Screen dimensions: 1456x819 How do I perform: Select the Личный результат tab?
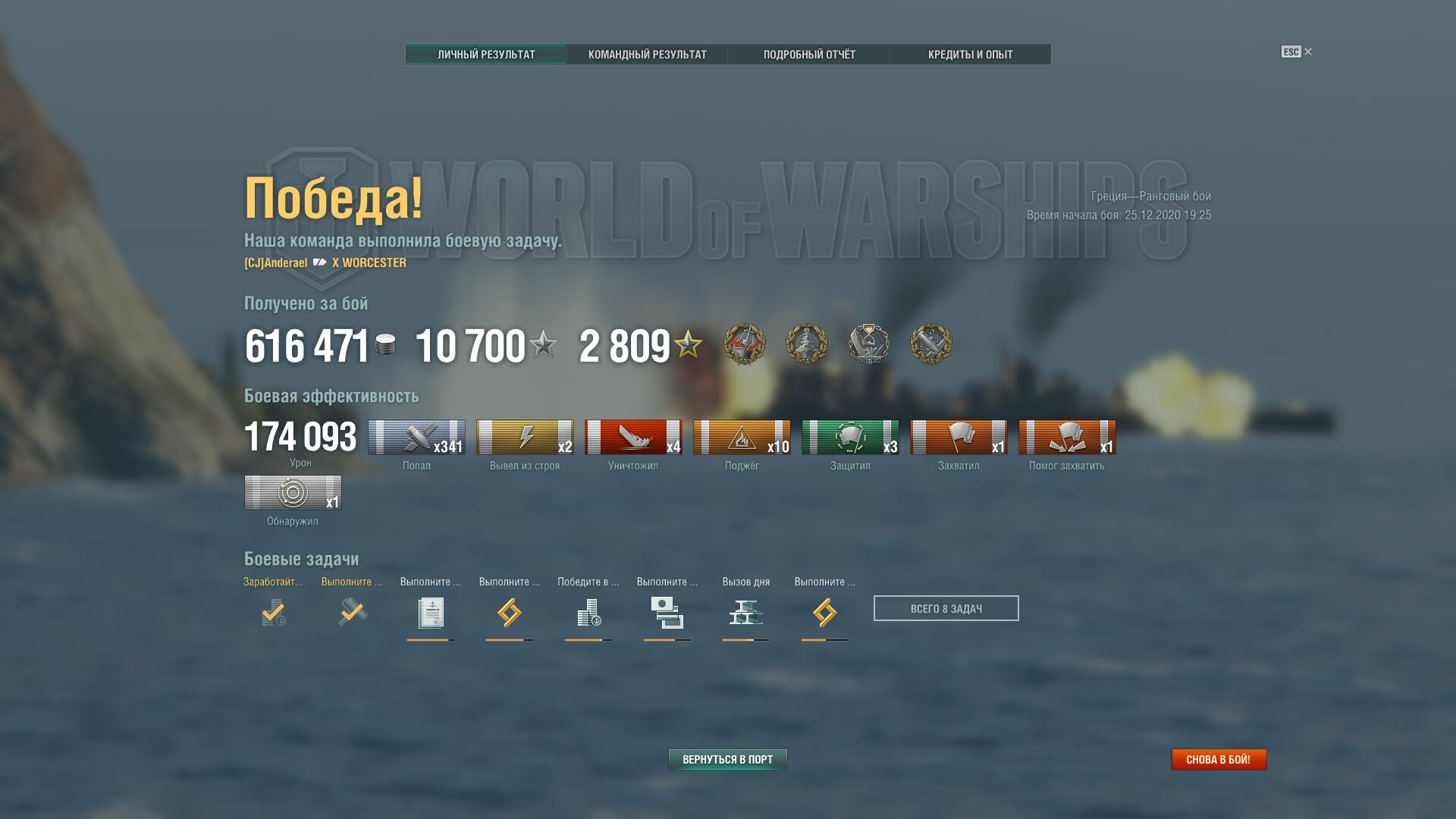(486, 54)
